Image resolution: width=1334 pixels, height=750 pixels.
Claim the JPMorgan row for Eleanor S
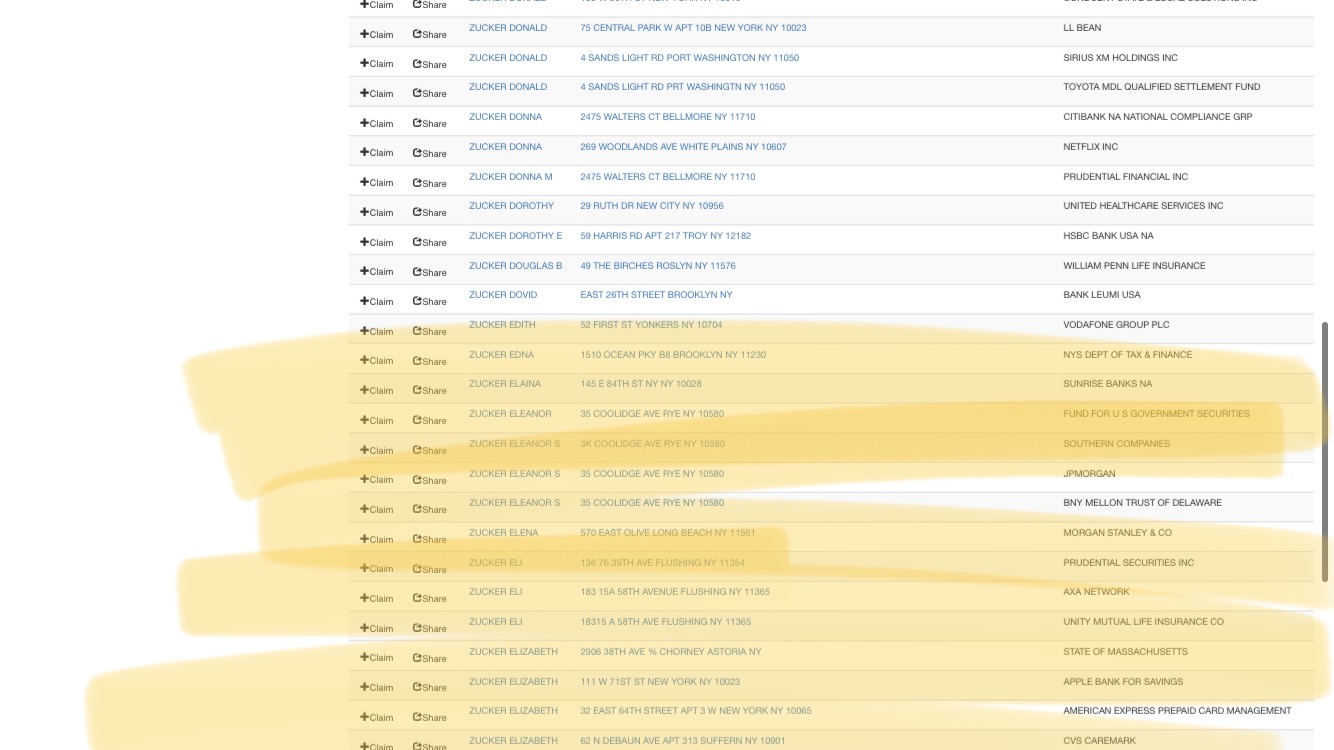377,480
